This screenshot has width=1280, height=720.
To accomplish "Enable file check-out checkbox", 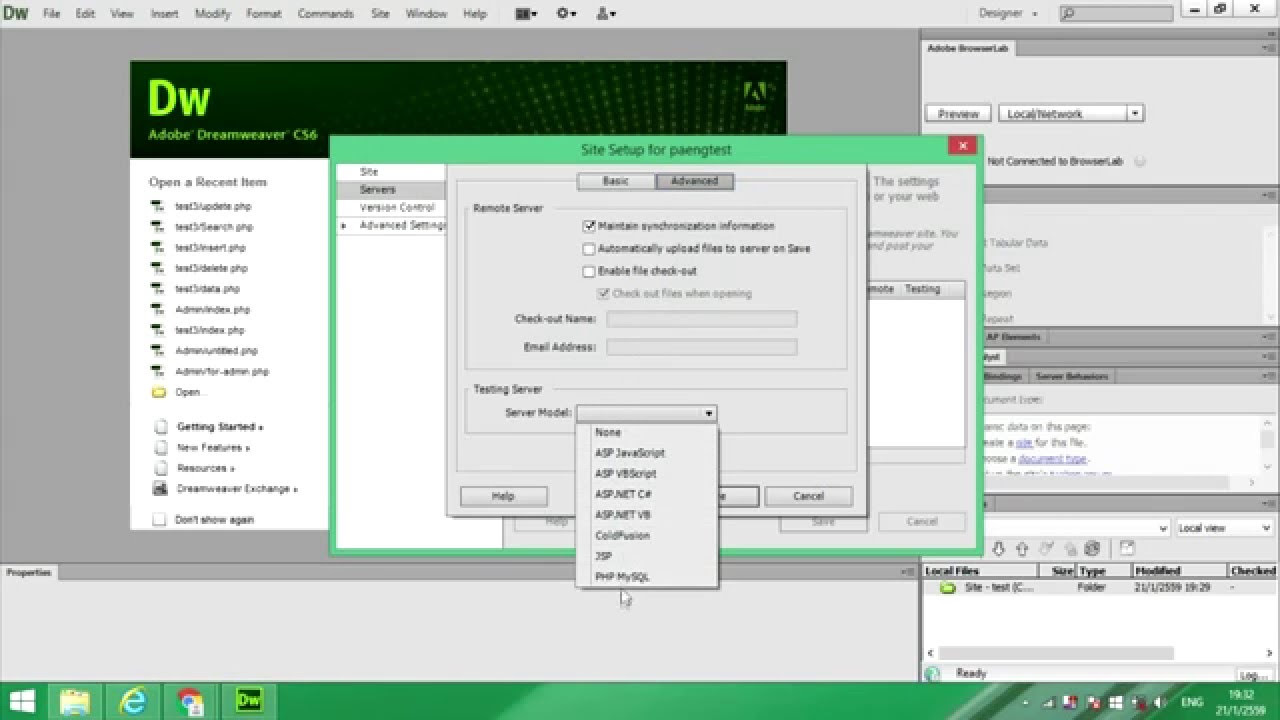I will click(x=589, y=271).
